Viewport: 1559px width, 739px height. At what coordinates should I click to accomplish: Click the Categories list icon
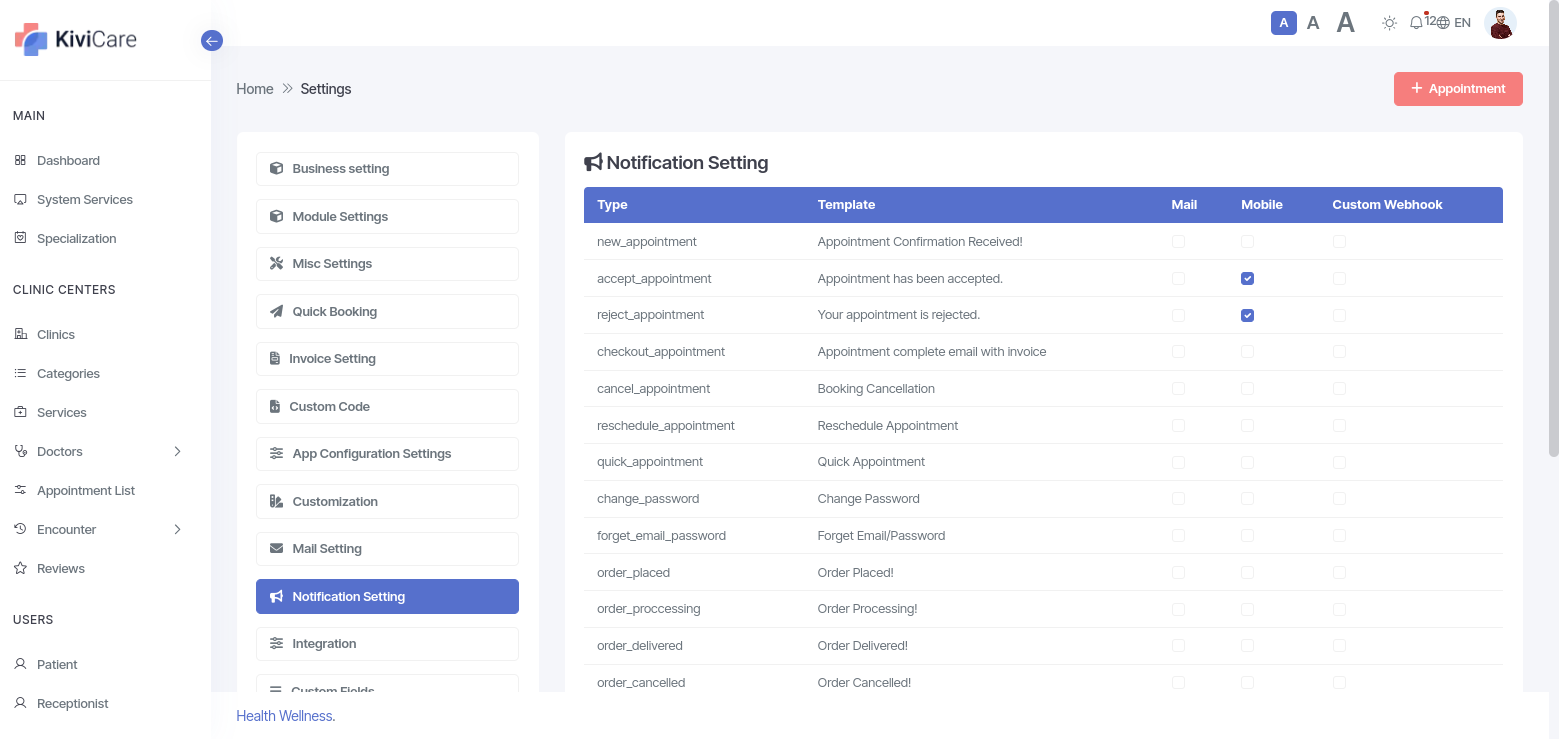pyautogui.click(x=20, y=373)
